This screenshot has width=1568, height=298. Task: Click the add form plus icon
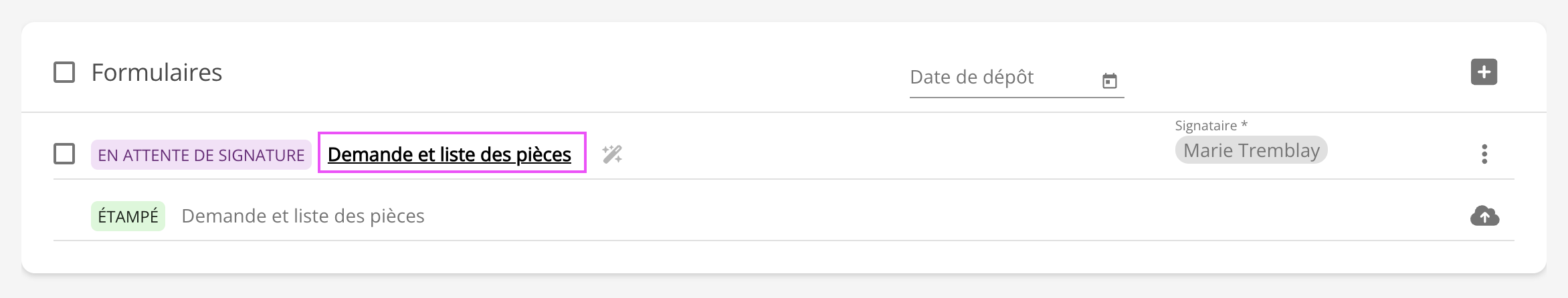[x=1483, y=72]
